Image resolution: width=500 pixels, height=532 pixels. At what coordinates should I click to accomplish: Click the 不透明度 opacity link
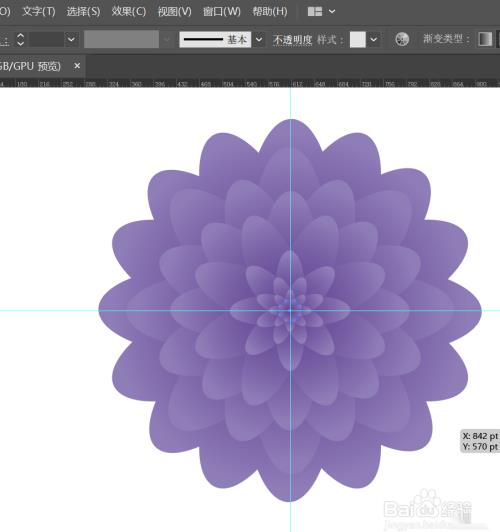292,40
